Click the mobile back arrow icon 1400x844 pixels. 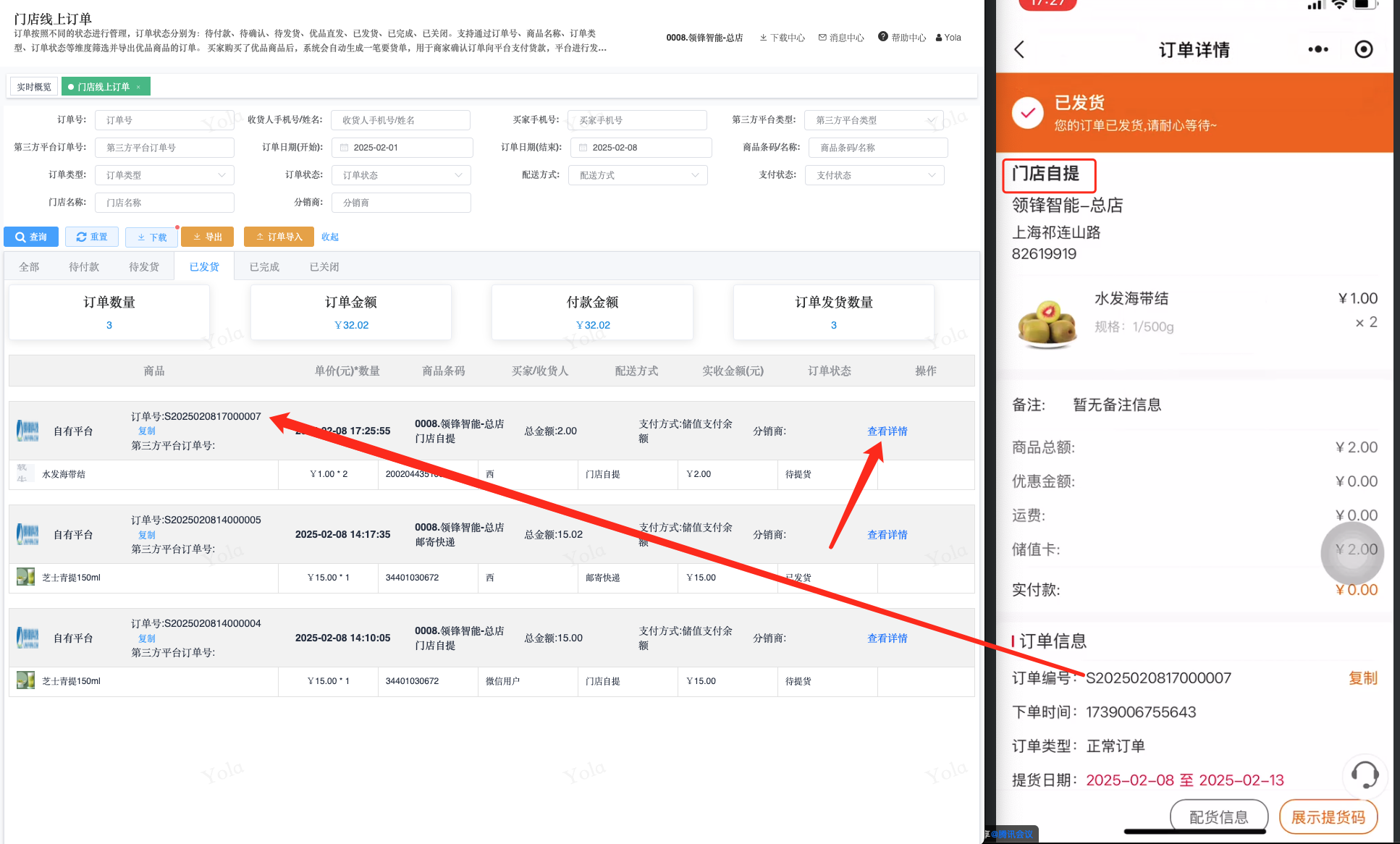click(1019, 50)
